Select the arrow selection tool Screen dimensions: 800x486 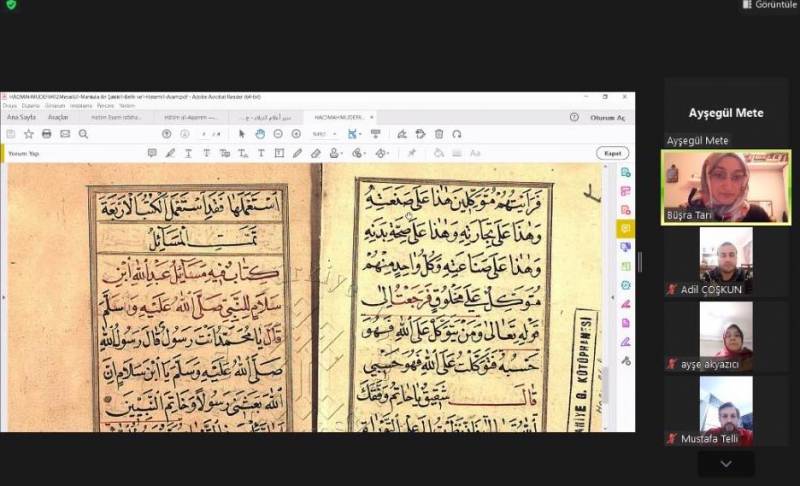pyautogui.click(x=241, y=134)
